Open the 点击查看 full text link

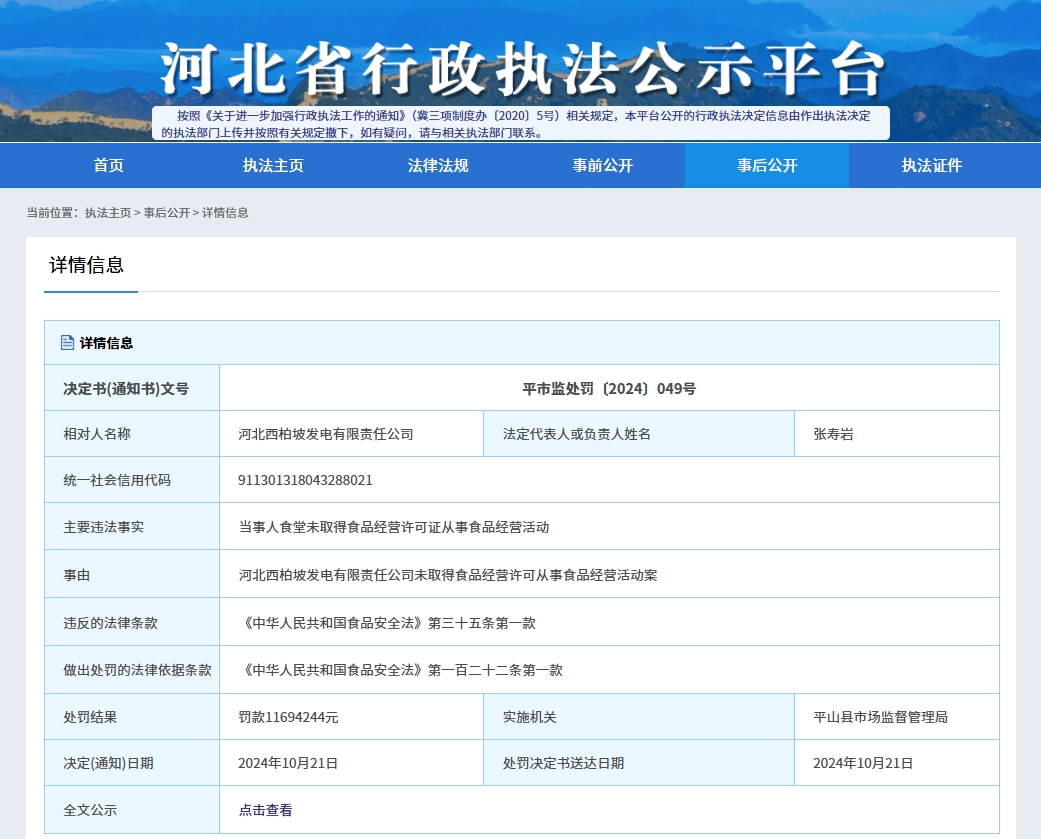[x=266, y=810]
